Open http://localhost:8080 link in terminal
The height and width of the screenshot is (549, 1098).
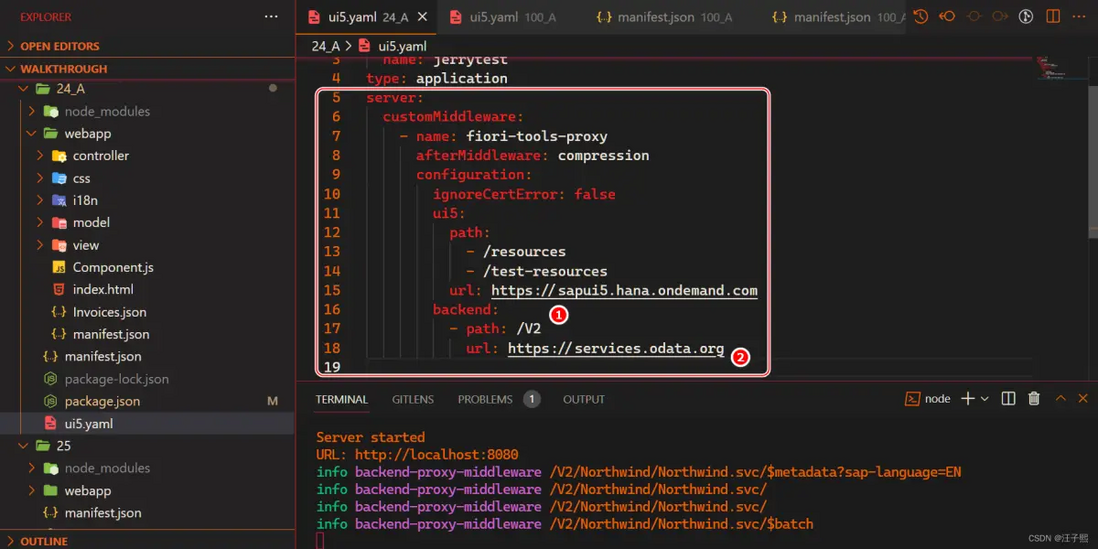pos(436,454)
